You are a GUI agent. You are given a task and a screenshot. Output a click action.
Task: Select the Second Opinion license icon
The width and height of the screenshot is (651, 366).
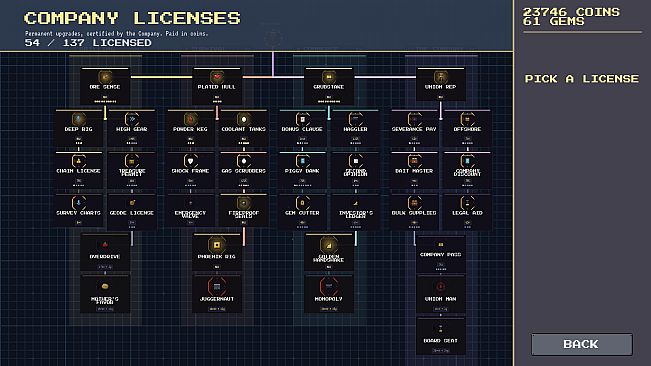pos(355,161)
